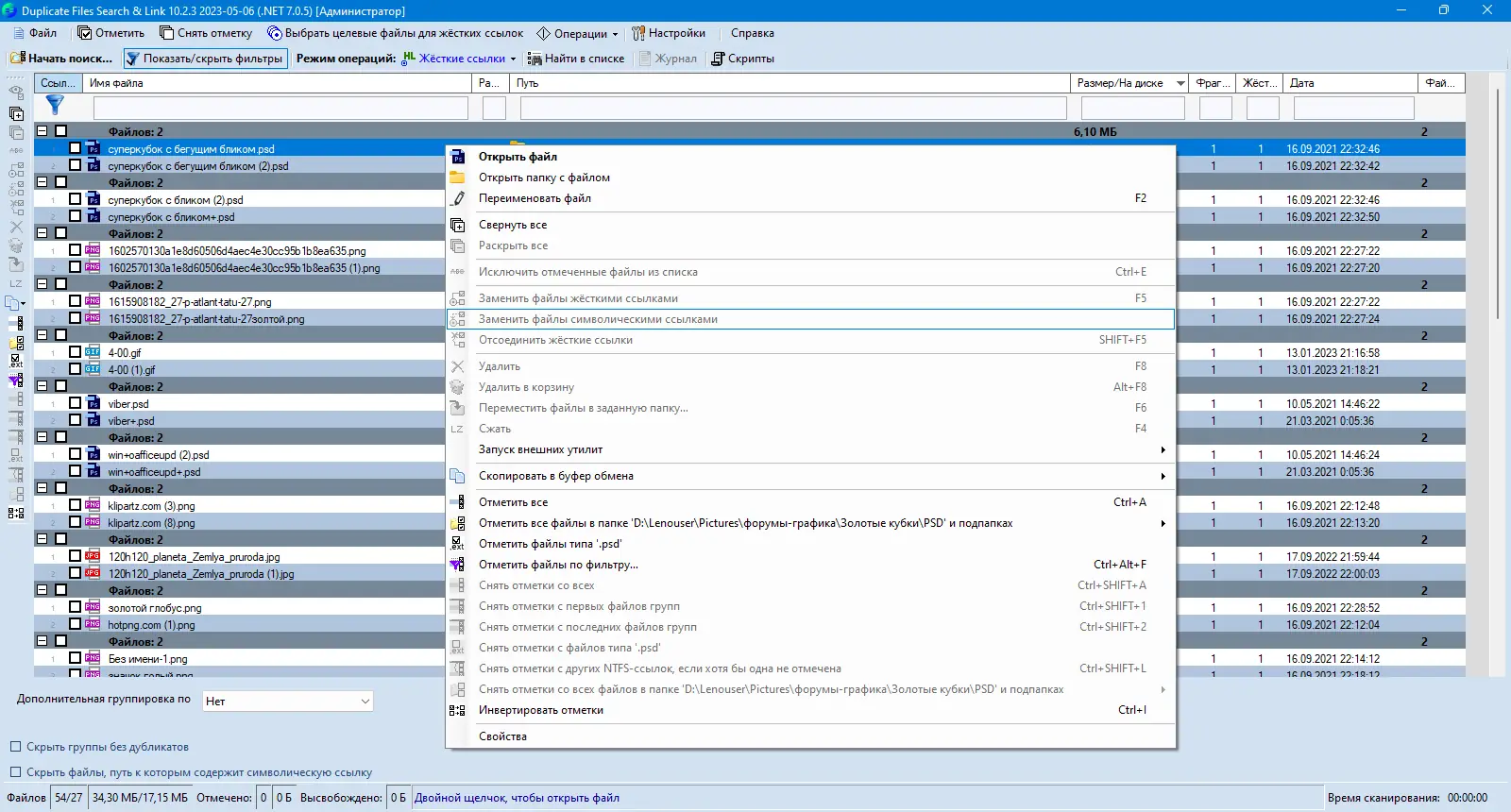This screenshot has height=812, width=1511.
Task: Choose 'Открыть папку с файлом' menu item
Action: pos(810,178)
